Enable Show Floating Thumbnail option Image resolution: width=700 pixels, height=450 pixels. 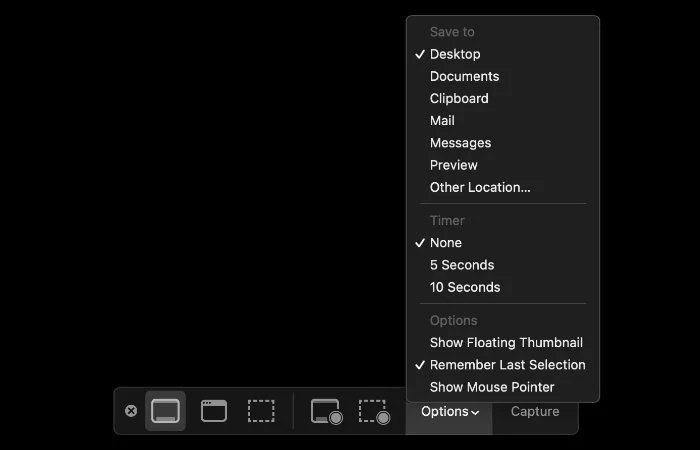[x=506, y=343]
